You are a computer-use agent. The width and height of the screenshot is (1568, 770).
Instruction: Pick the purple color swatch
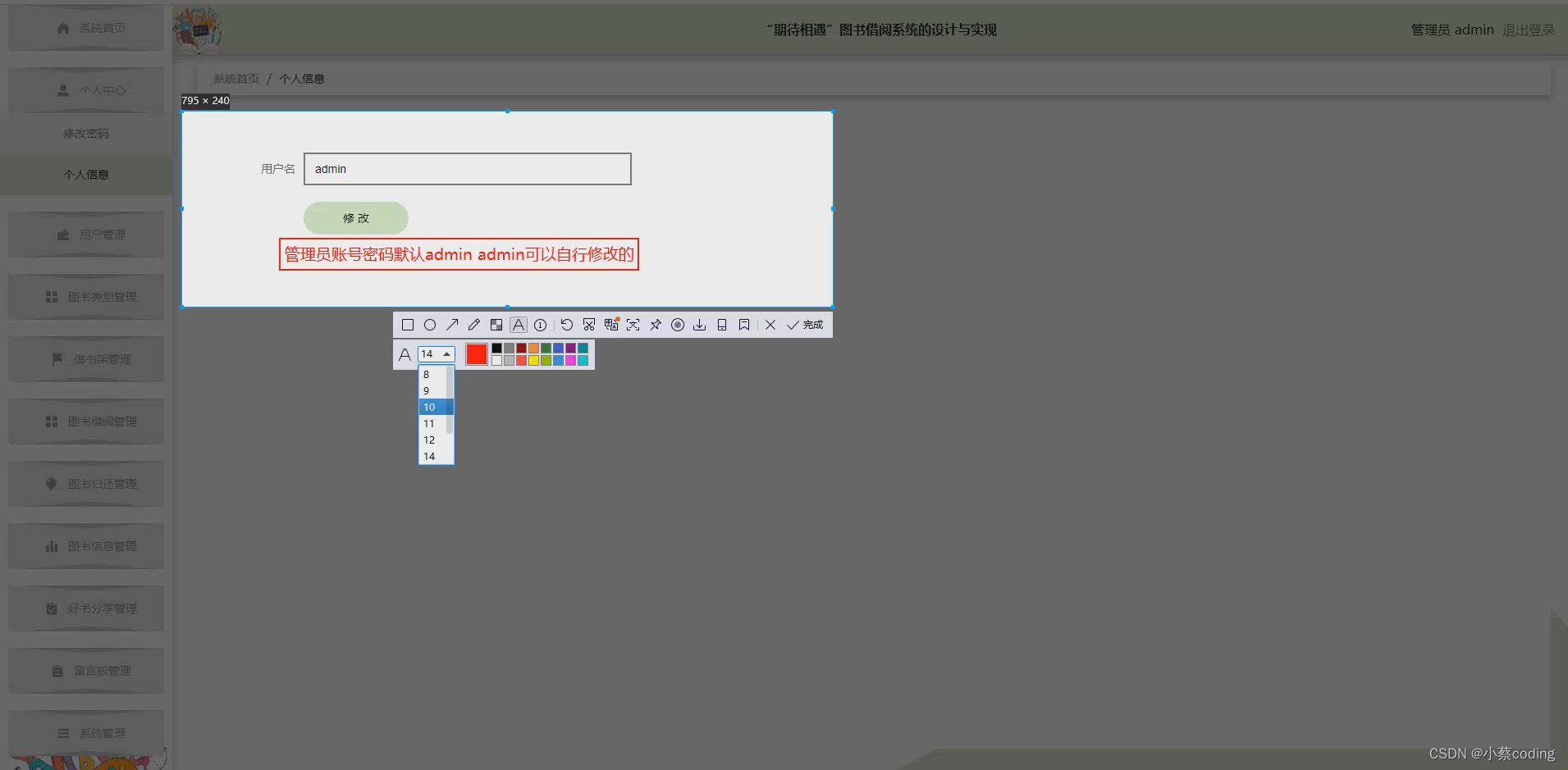click(x=570, y=348)
